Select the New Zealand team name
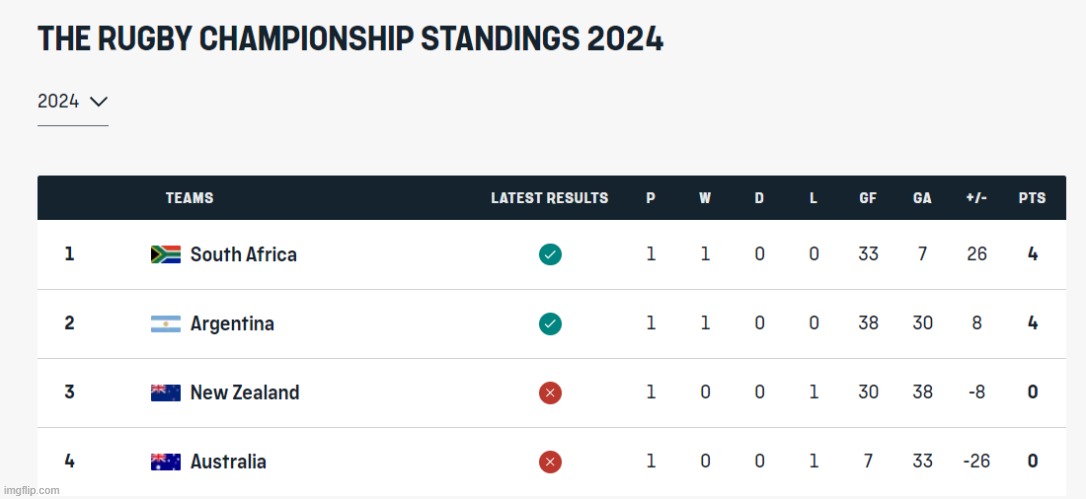Viewport: 1086px width, 499px height. click(x=244, y=393)
